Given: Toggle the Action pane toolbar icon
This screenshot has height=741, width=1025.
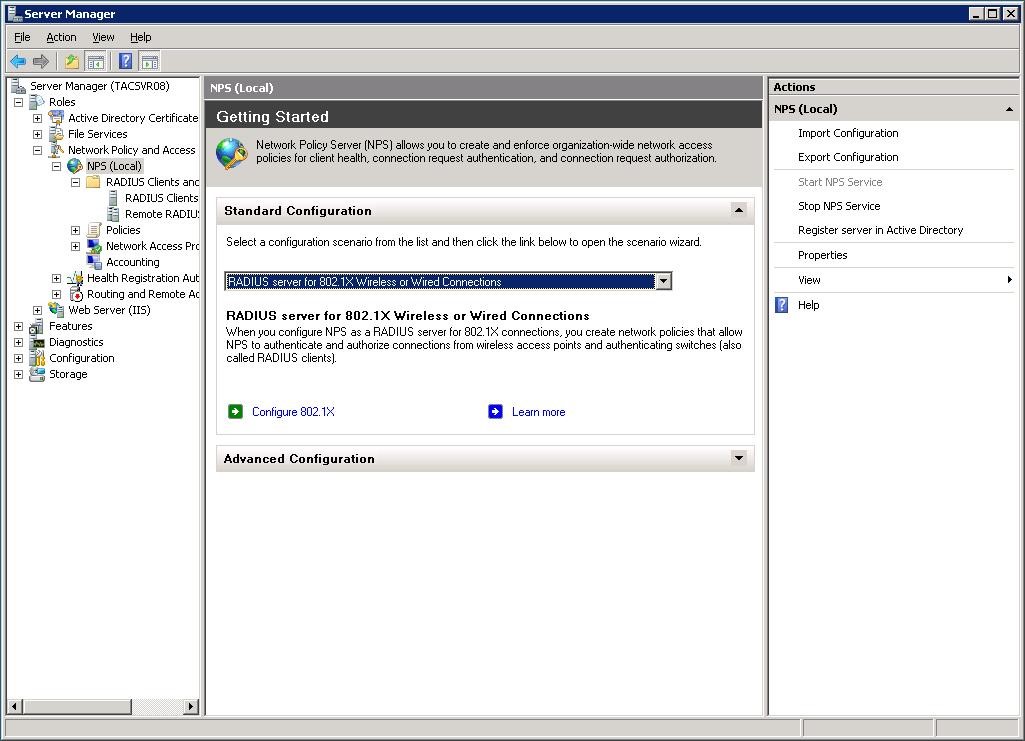Looking at the screenshot, I should [149, 61].
